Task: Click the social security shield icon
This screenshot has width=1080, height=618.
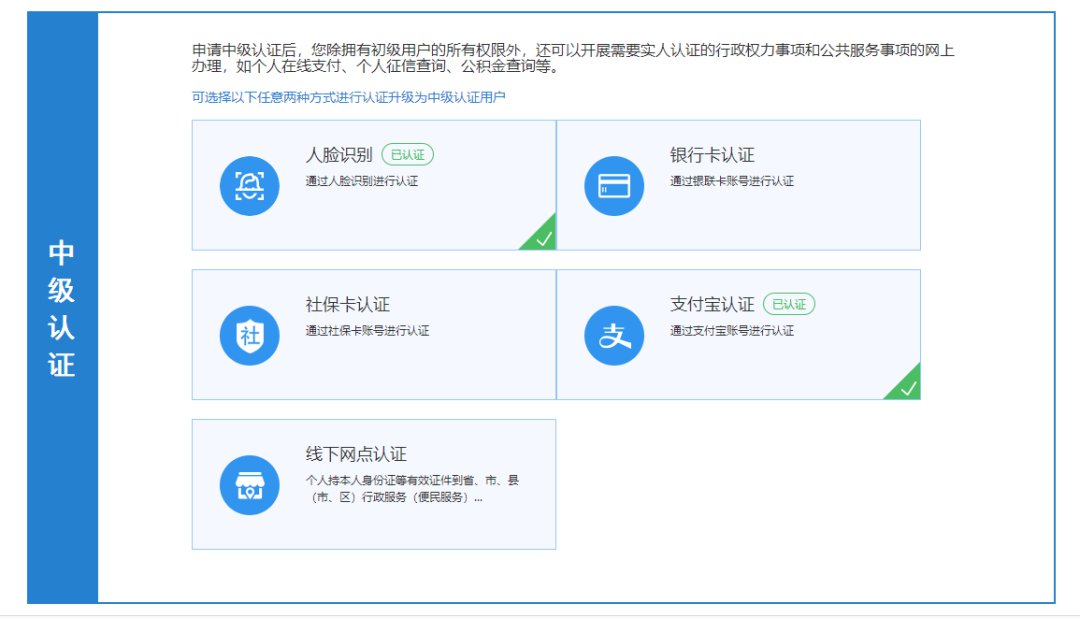Action: point(250,336)
